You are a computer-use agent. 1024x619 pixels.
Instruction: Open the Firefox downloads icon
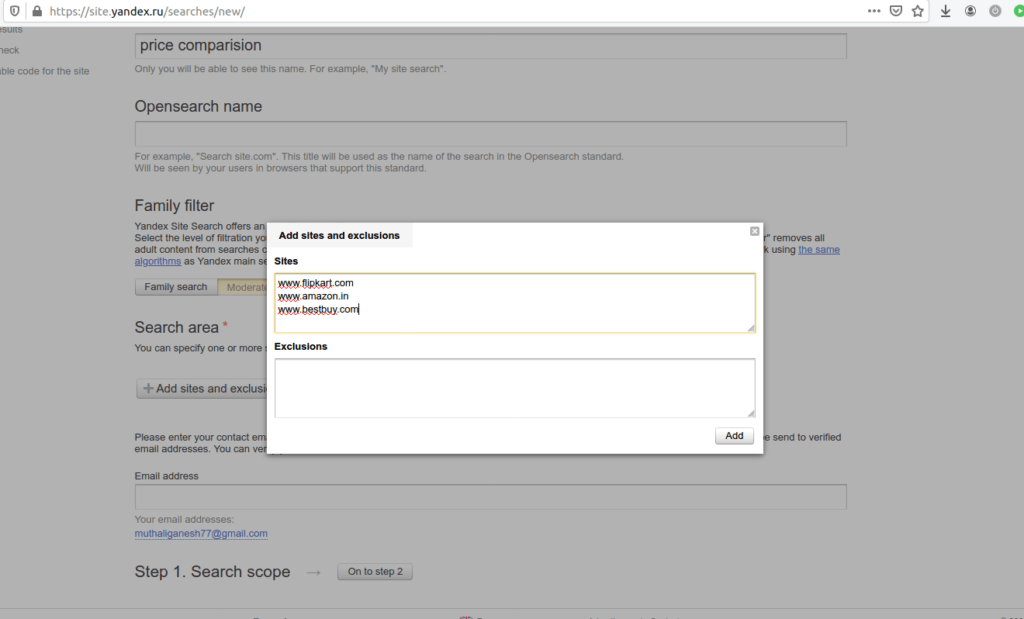coord(945,11)
